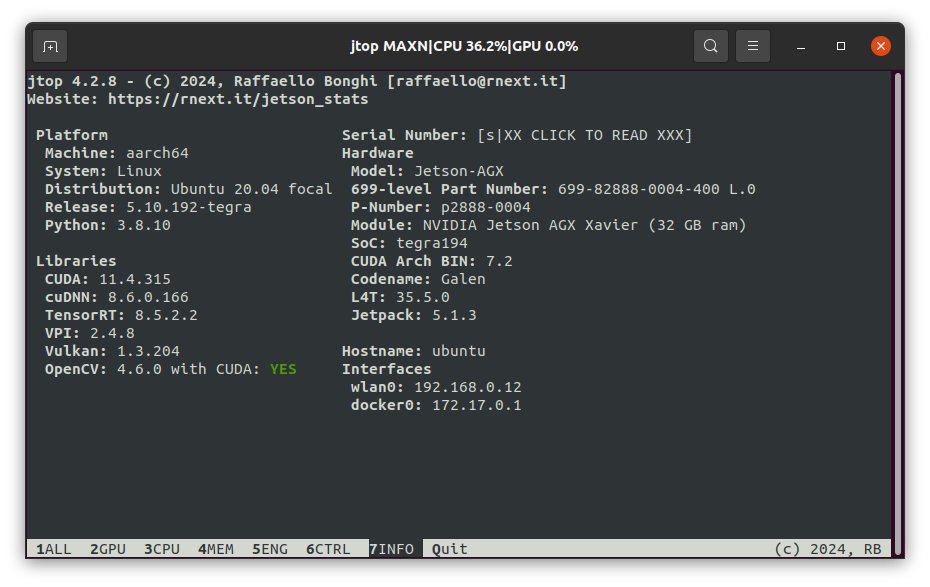Click the System Linux value

pos(139,171)
